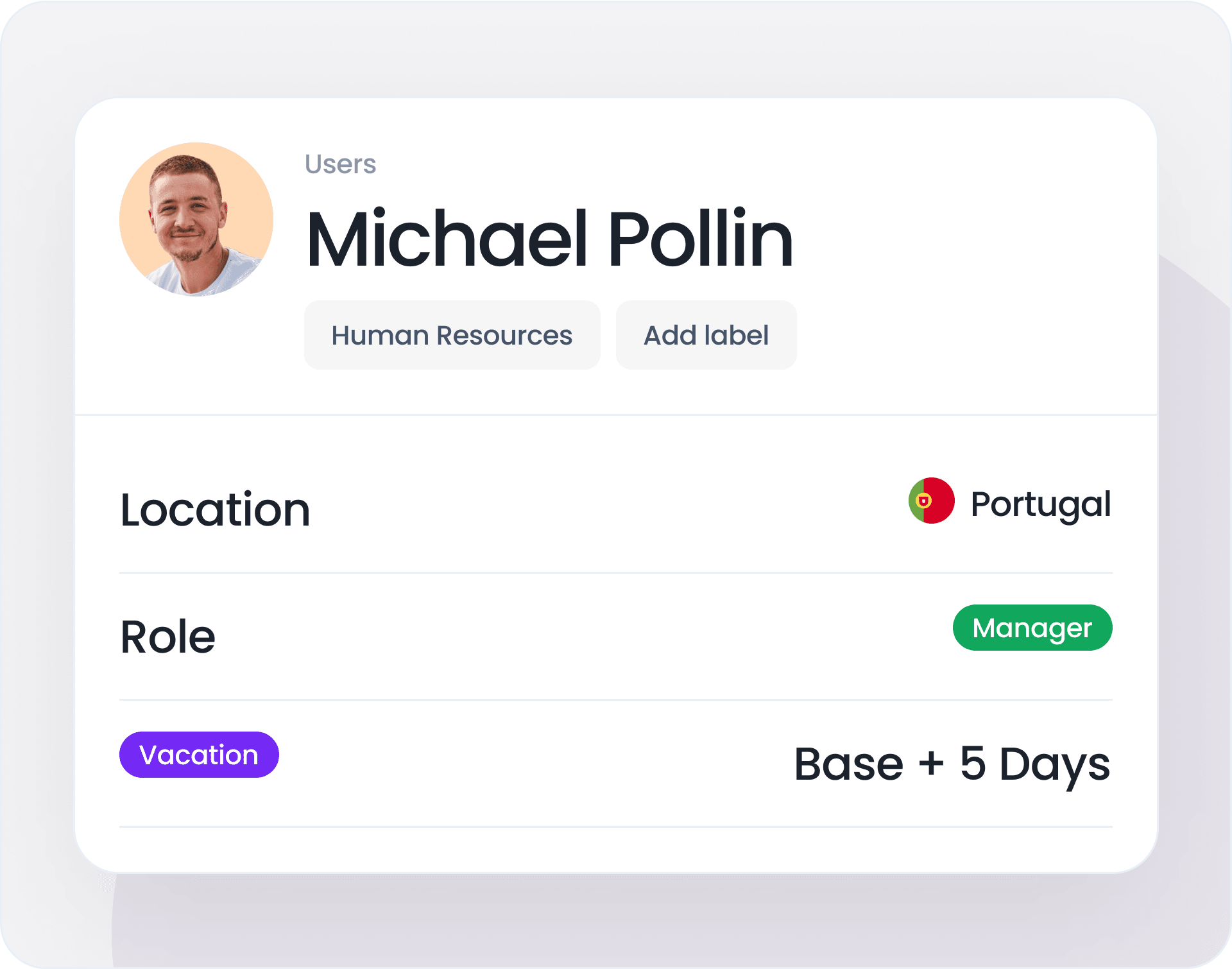The image size is (1232, 969).
Task: Click the Add label button
Action: pos(705,335)
